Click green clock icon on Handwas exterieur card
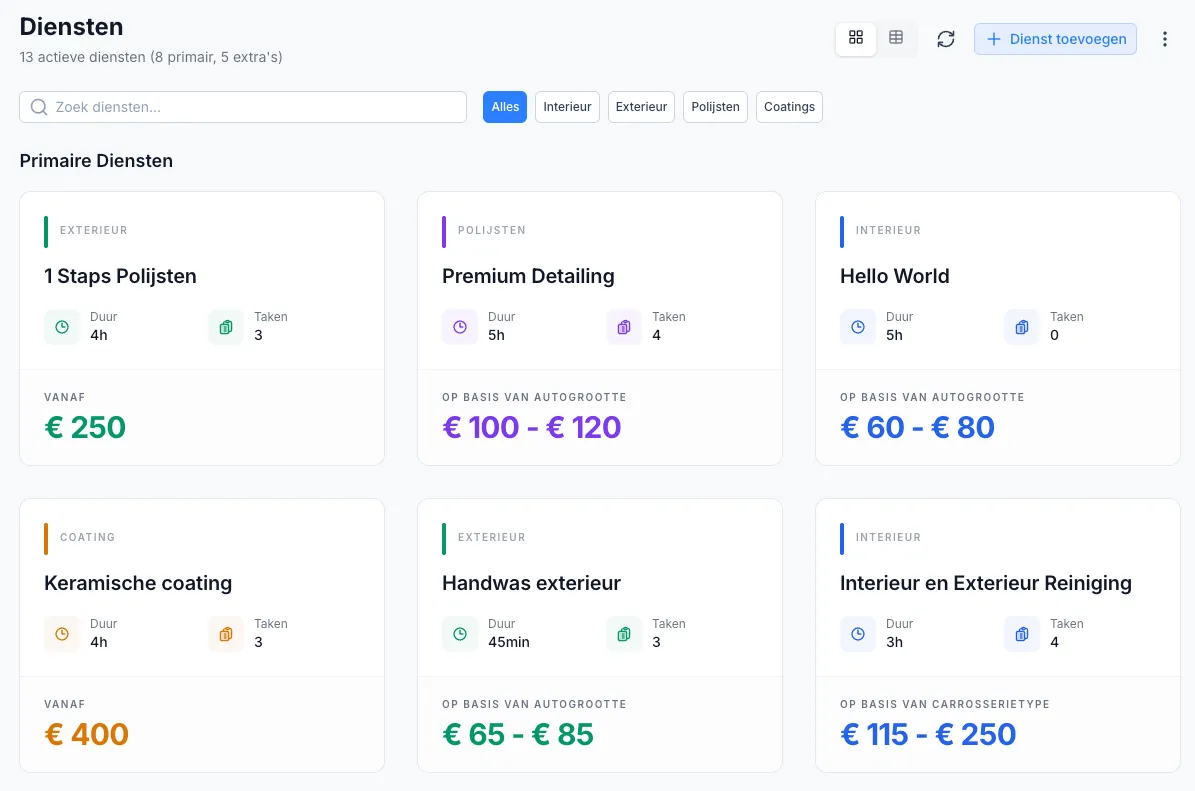1195x791 pixels. coord(460,634)
